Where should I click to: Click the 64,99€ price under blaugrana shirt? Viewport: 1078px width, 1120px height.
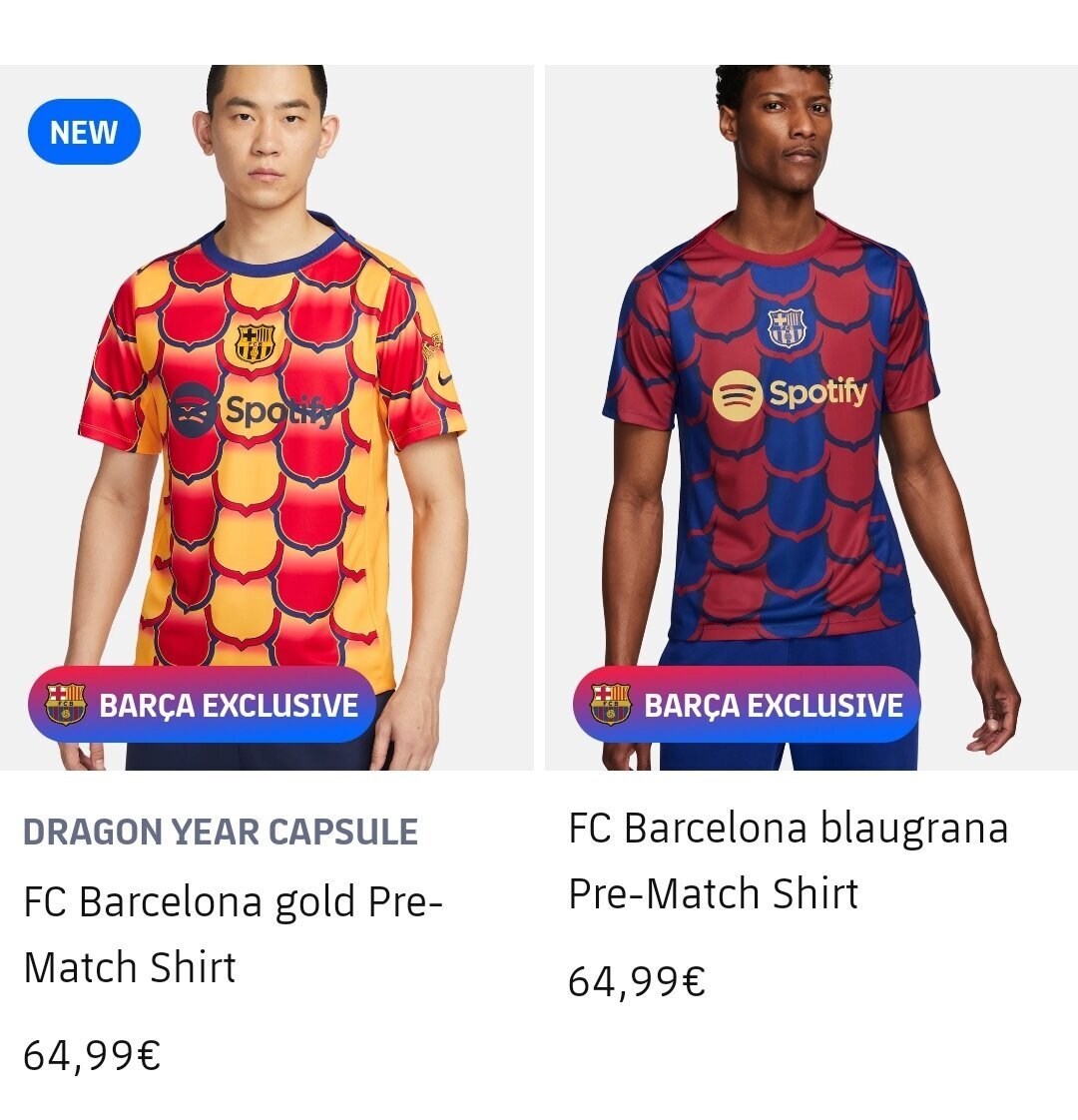tap(637, 981)
